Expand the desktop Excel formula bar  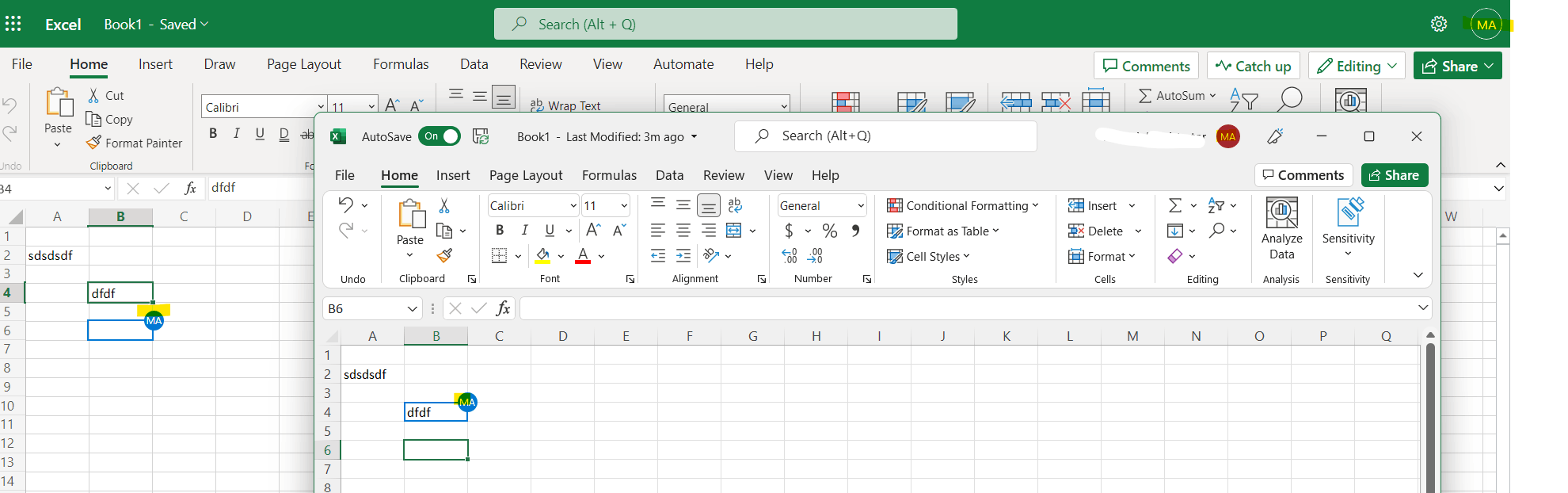pyautogui.click(x=1423, y=308)
